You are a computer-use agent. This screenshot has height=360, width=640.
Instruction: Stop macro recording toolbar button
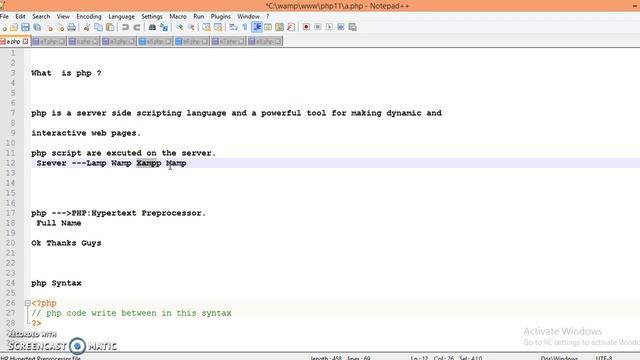tap(318, 27)
